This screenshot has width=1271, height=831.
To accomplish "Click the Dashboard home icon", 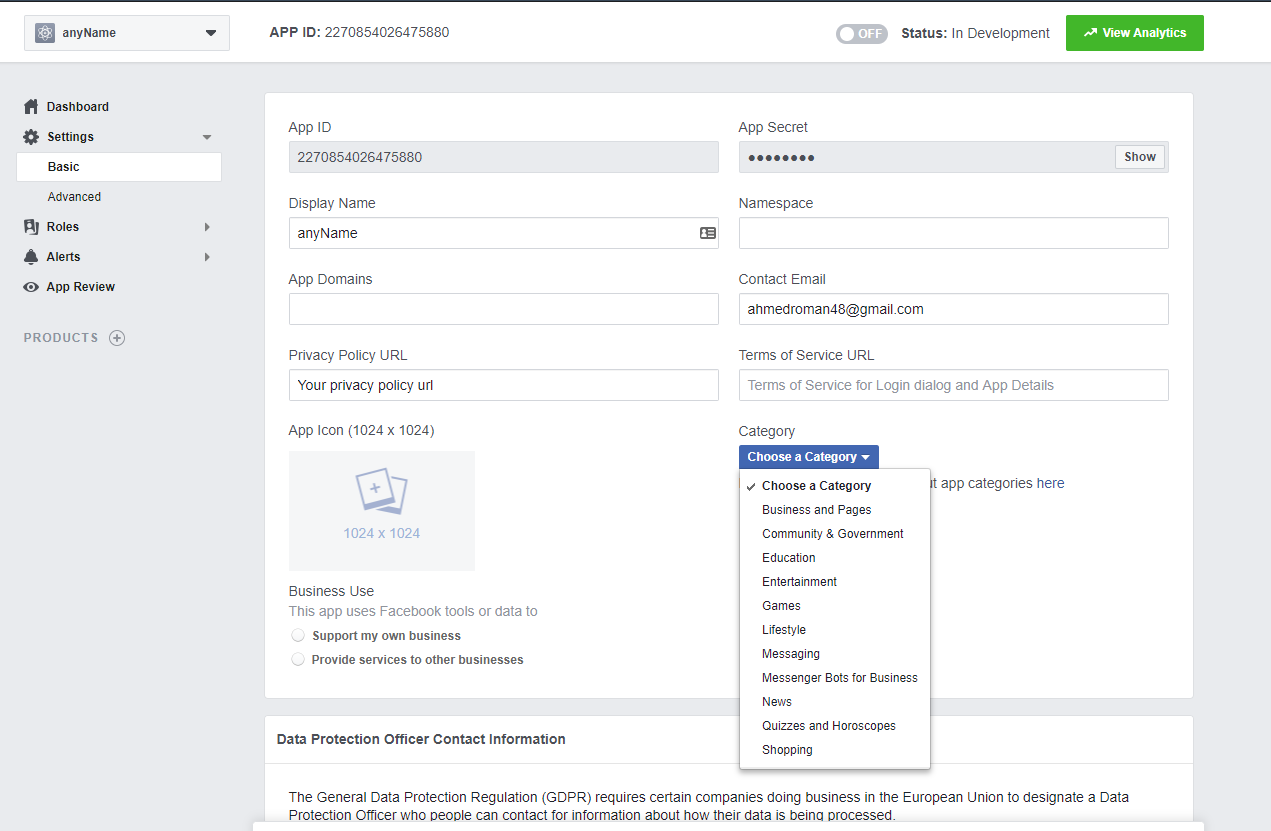I will [31, 107].
